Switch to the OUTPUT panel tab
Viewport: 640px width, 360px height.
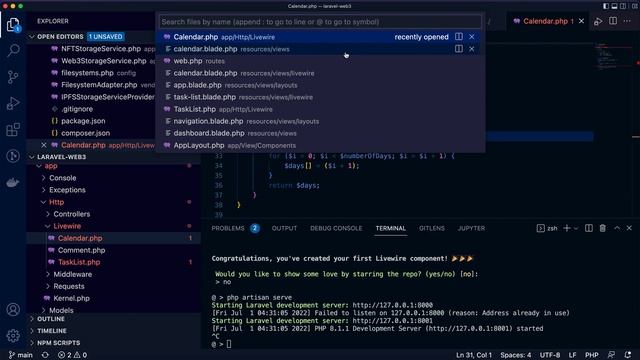pos(284,228)
